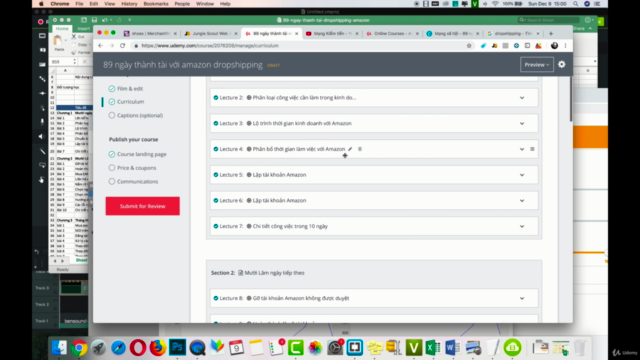Click Submit for Review button
The image size is (640, 360).
click(142, 206)
